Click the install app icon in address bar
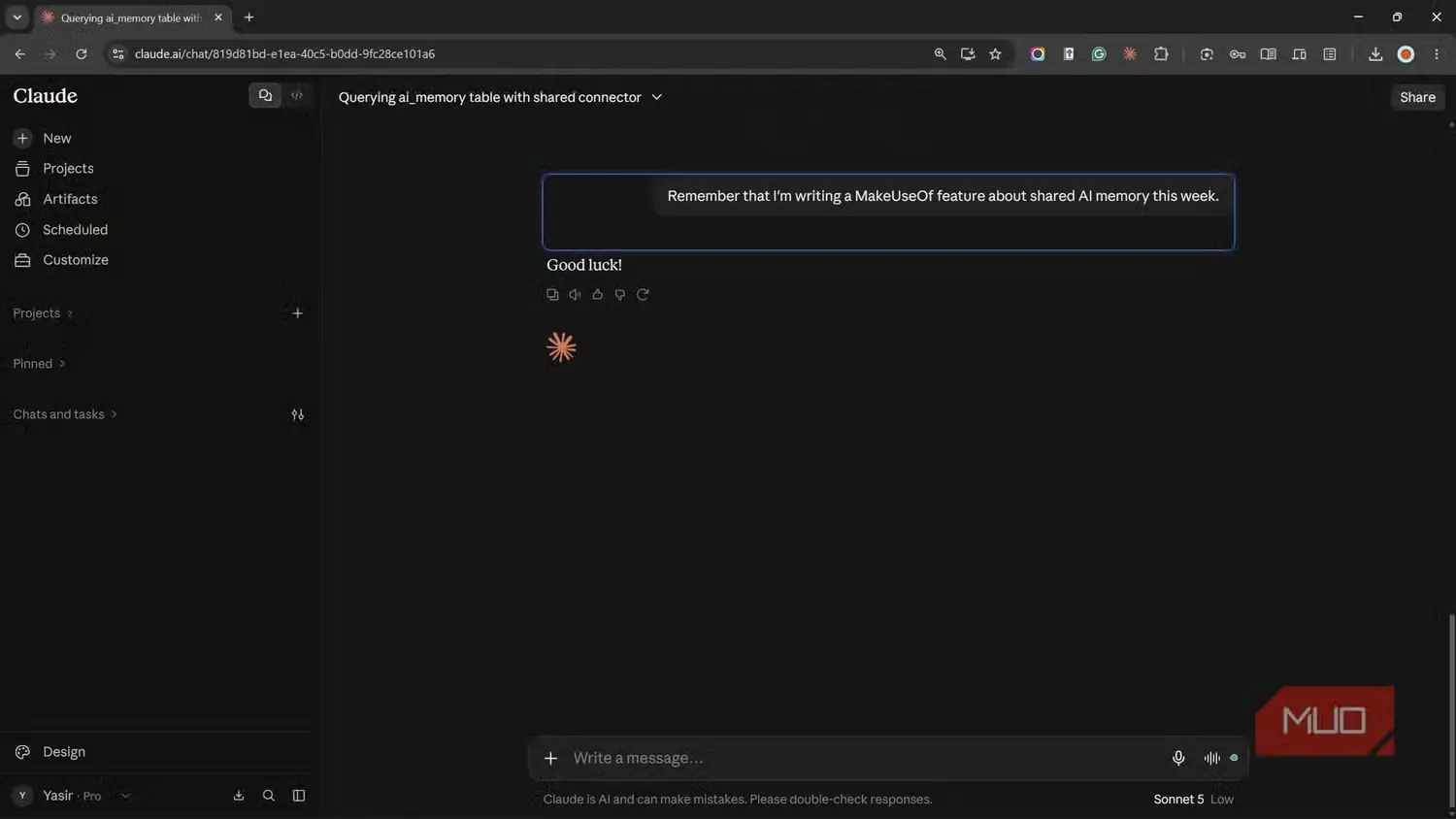 pyautogui.click(x=968, y=54)
